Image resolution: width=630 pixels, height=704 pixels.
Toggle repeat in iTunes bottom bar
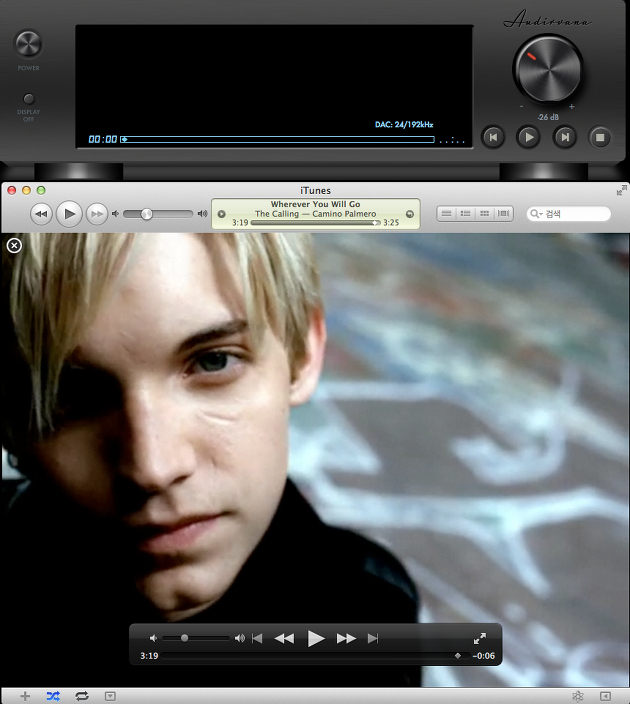(x=82, y=696)
